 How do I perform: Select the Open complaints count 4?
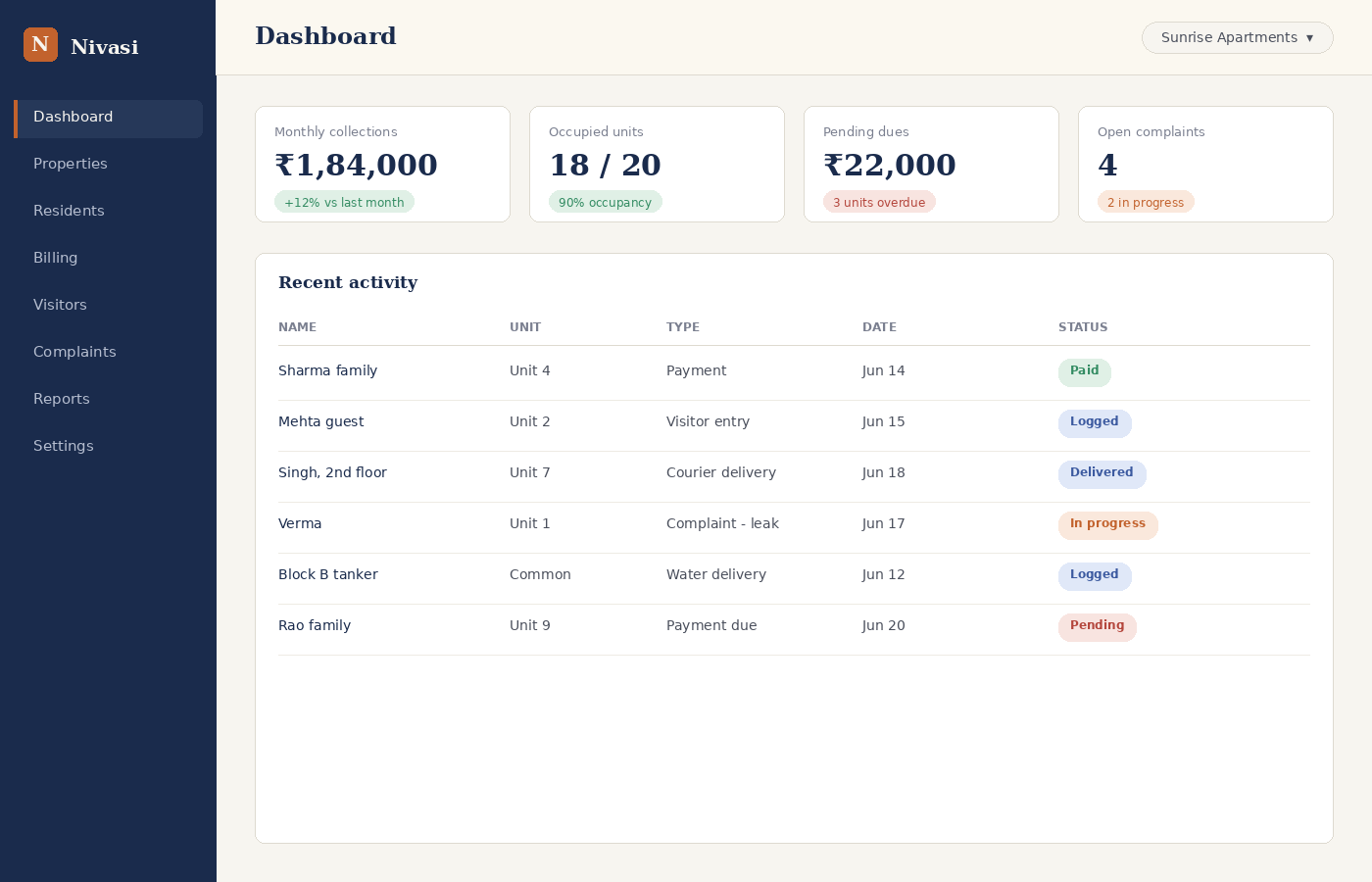(1107, 166)
